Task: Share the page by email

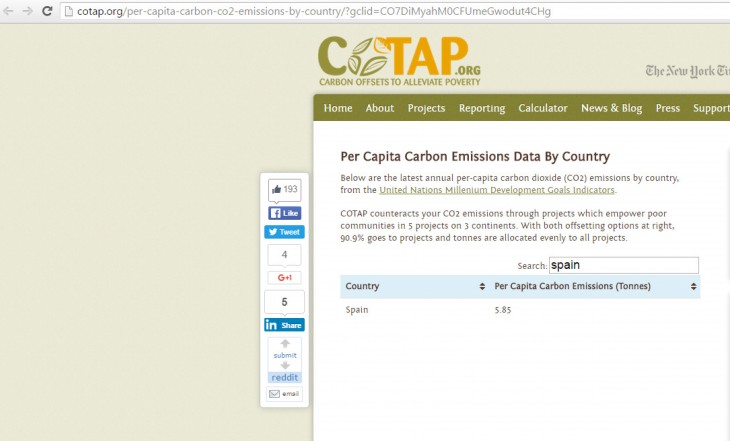Action: point(284,394)
